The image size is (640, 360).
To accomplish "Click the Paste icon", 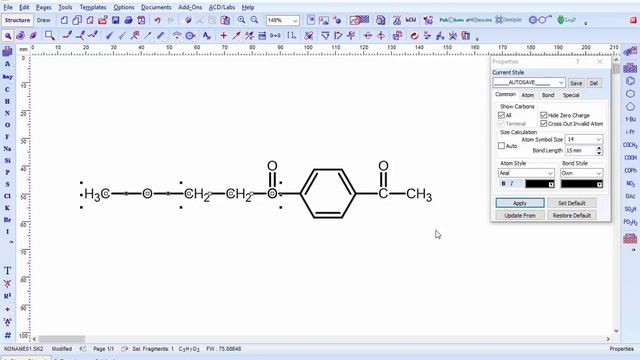I will [225, 20].
